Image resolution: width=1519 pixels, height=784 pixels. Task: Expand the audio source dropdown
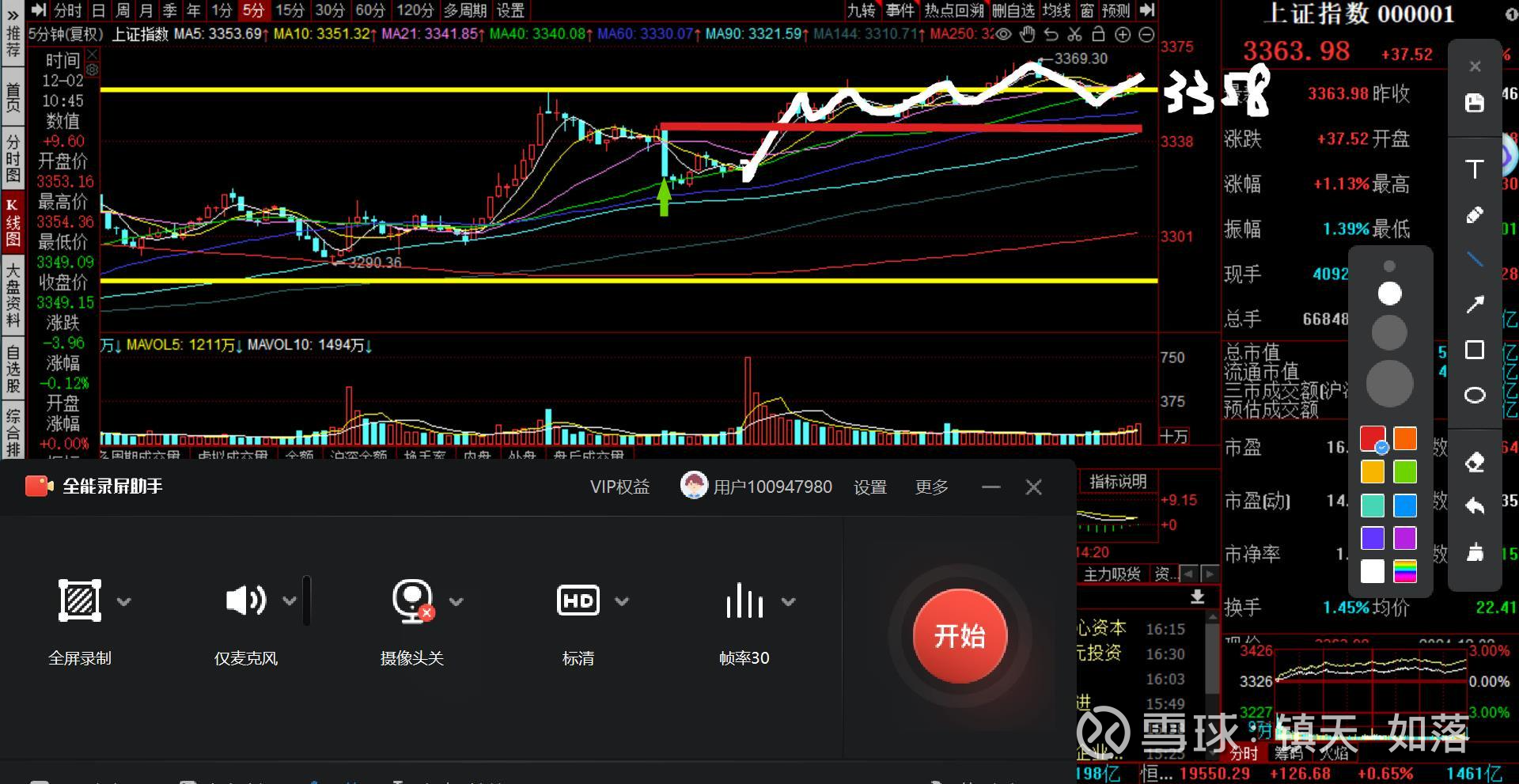pyautogui.click(x=290, y=601)
